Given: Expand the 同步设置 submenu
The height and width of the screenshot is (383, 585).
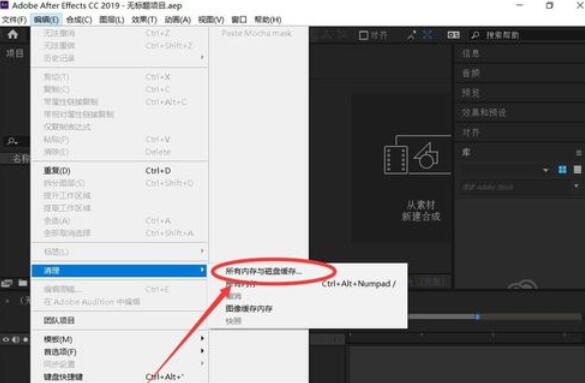Looking at the screenshot, I should (x=119, y=364).
